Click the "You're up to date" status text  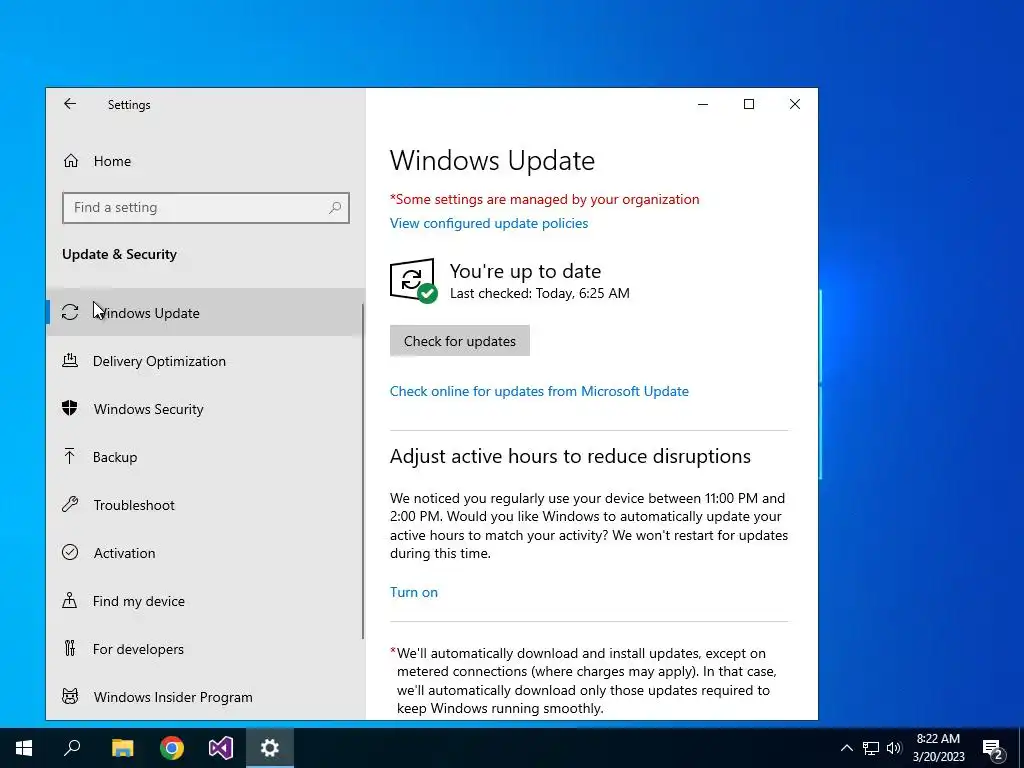526,271
